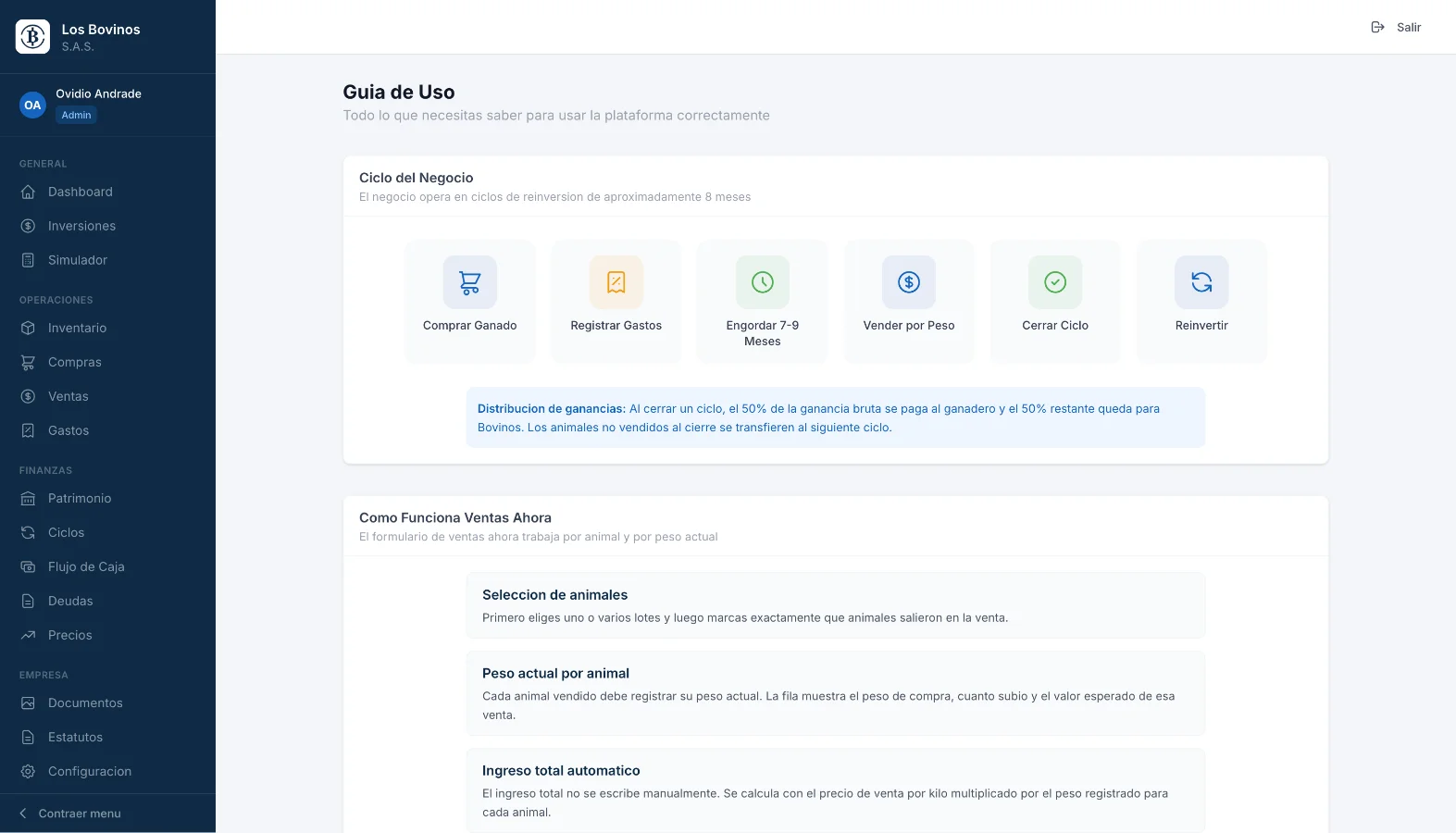Click the Guia de Uso page title

coord(399,93)
